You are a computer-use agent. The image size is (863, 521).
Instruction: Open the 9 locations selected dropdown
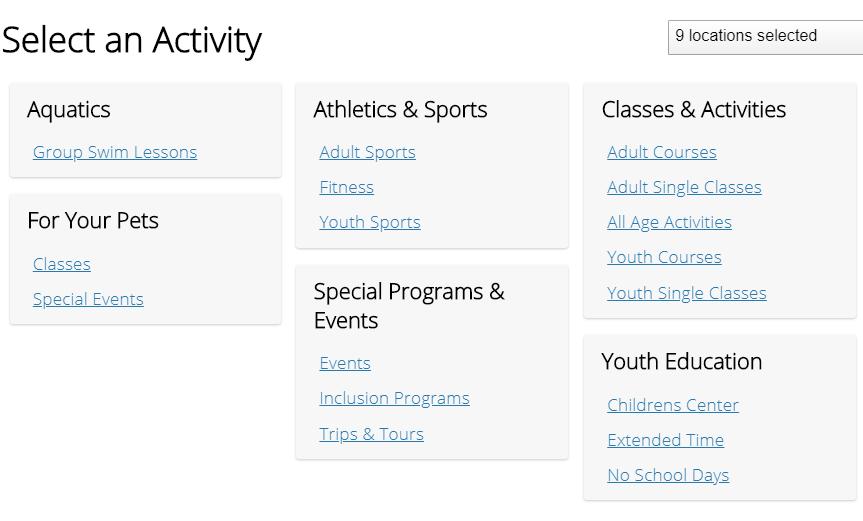tap(765, 37)
